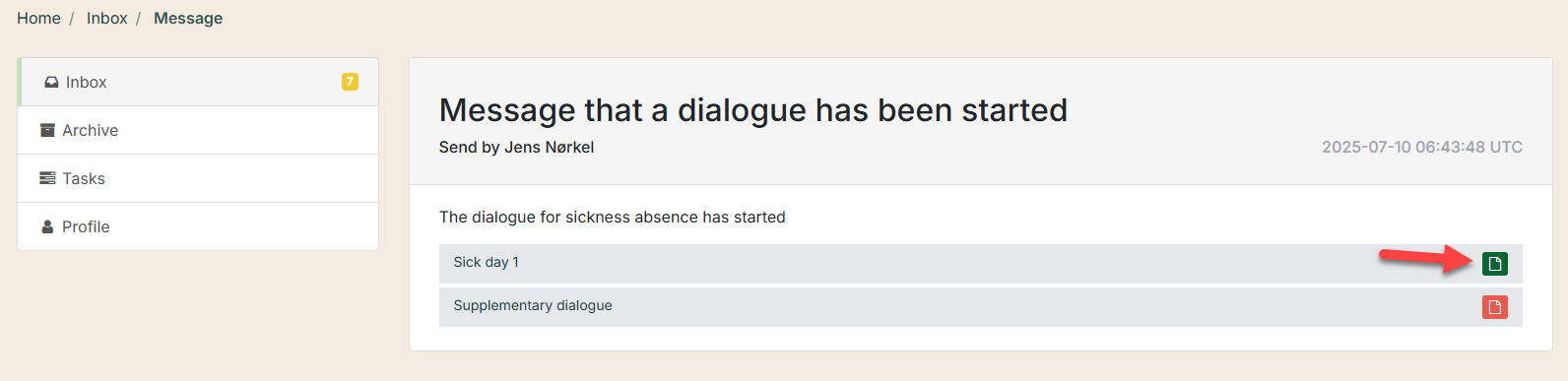
Task: Open the red document icon for Supplementary dialogue
Action: click(1495, 307)
